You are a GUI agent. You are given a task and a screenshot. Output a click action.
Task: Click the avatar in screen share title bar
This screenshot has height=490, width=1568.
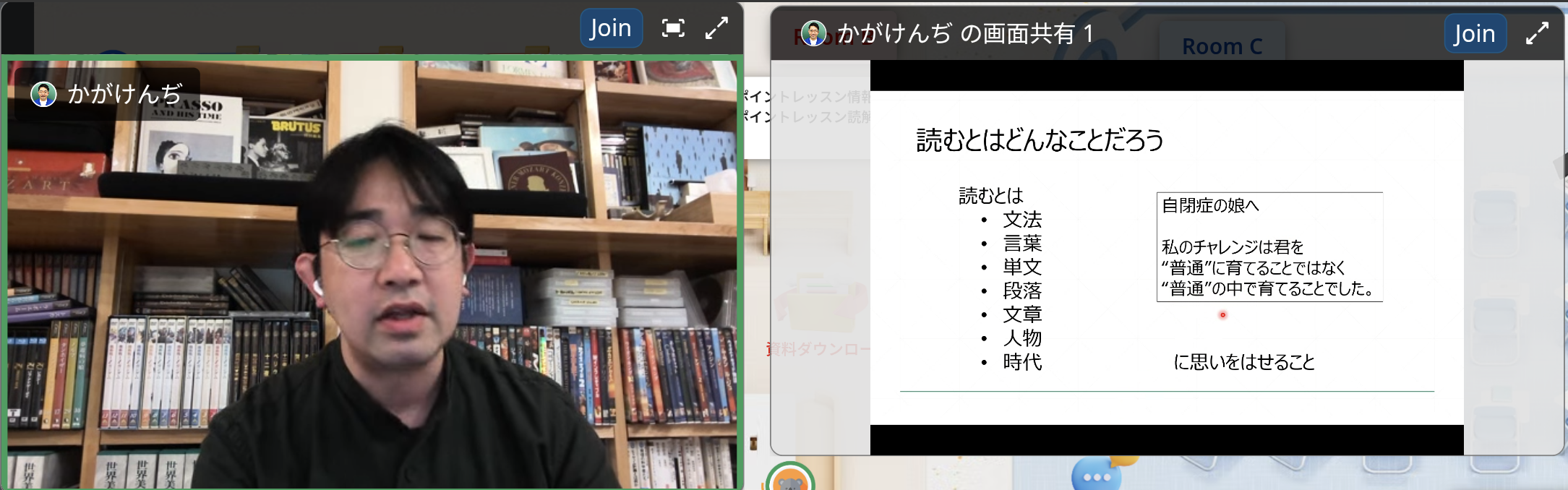tap(813, 33)
